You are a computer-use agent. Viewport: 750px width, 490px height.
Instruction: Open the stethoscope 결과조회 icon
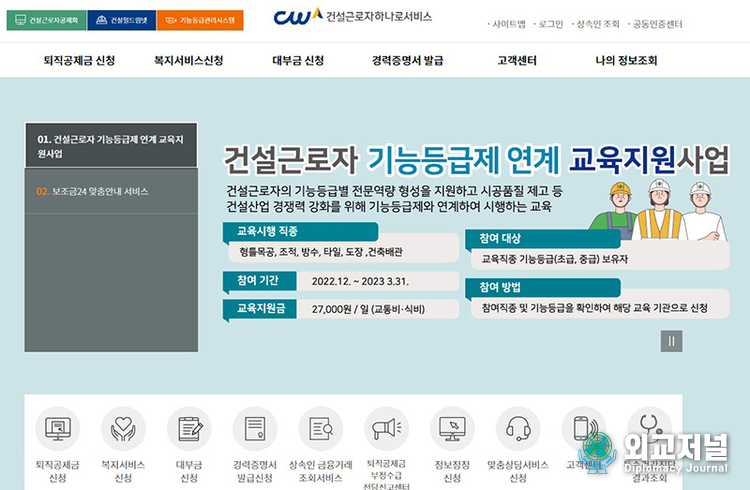point(649,429)
